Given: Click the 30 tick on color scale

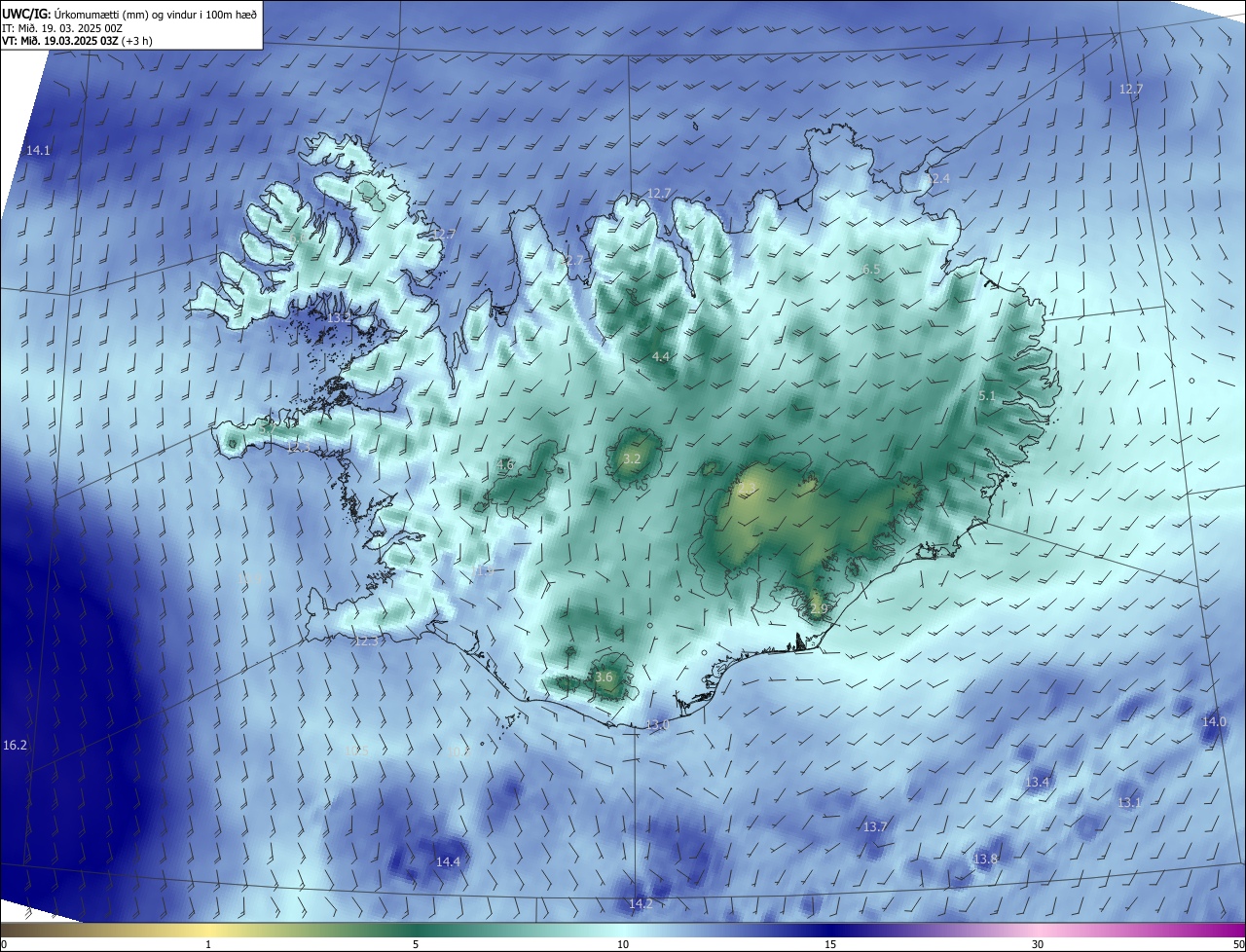Looking at the screenshot, I should pyautogui.click(x=1038, y=944).
